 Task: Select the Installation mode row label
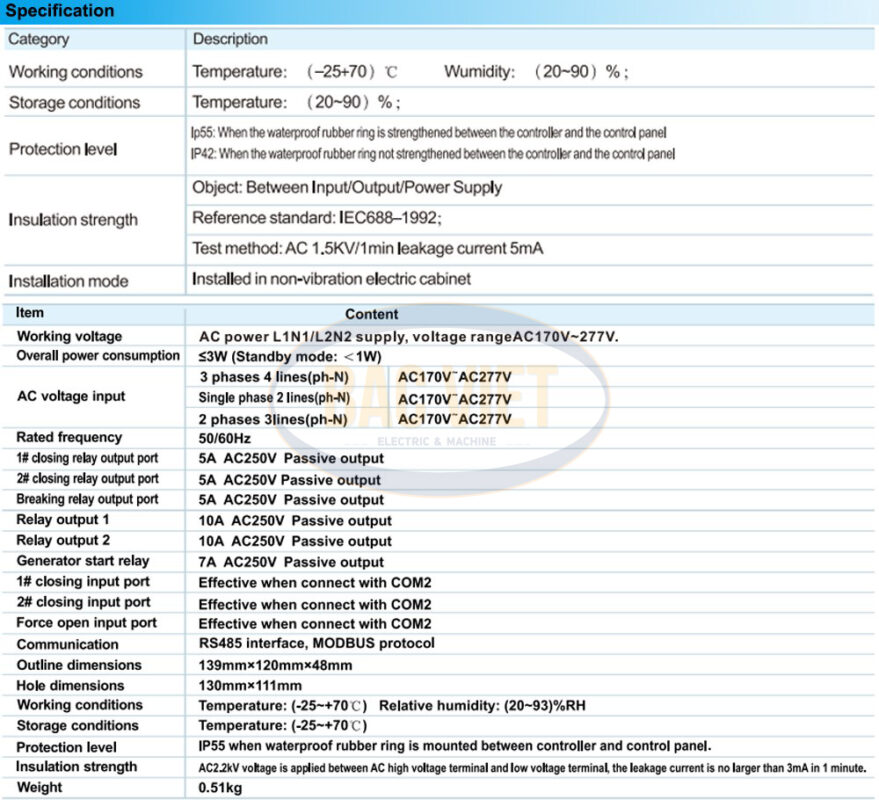[69, 281]
